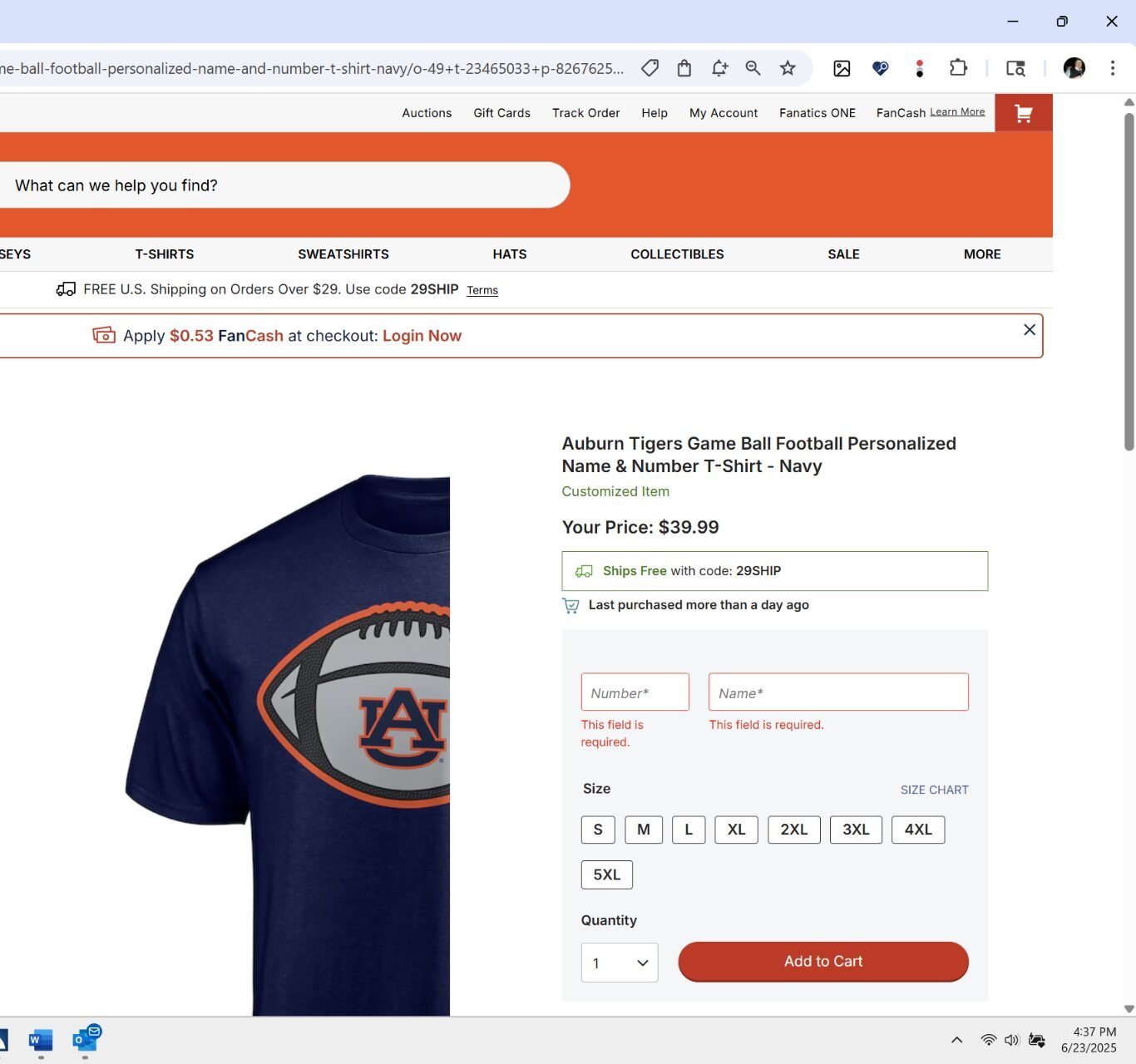
Task: Click the price tag coupon icon in address bar
Action: tap(650, 68)
